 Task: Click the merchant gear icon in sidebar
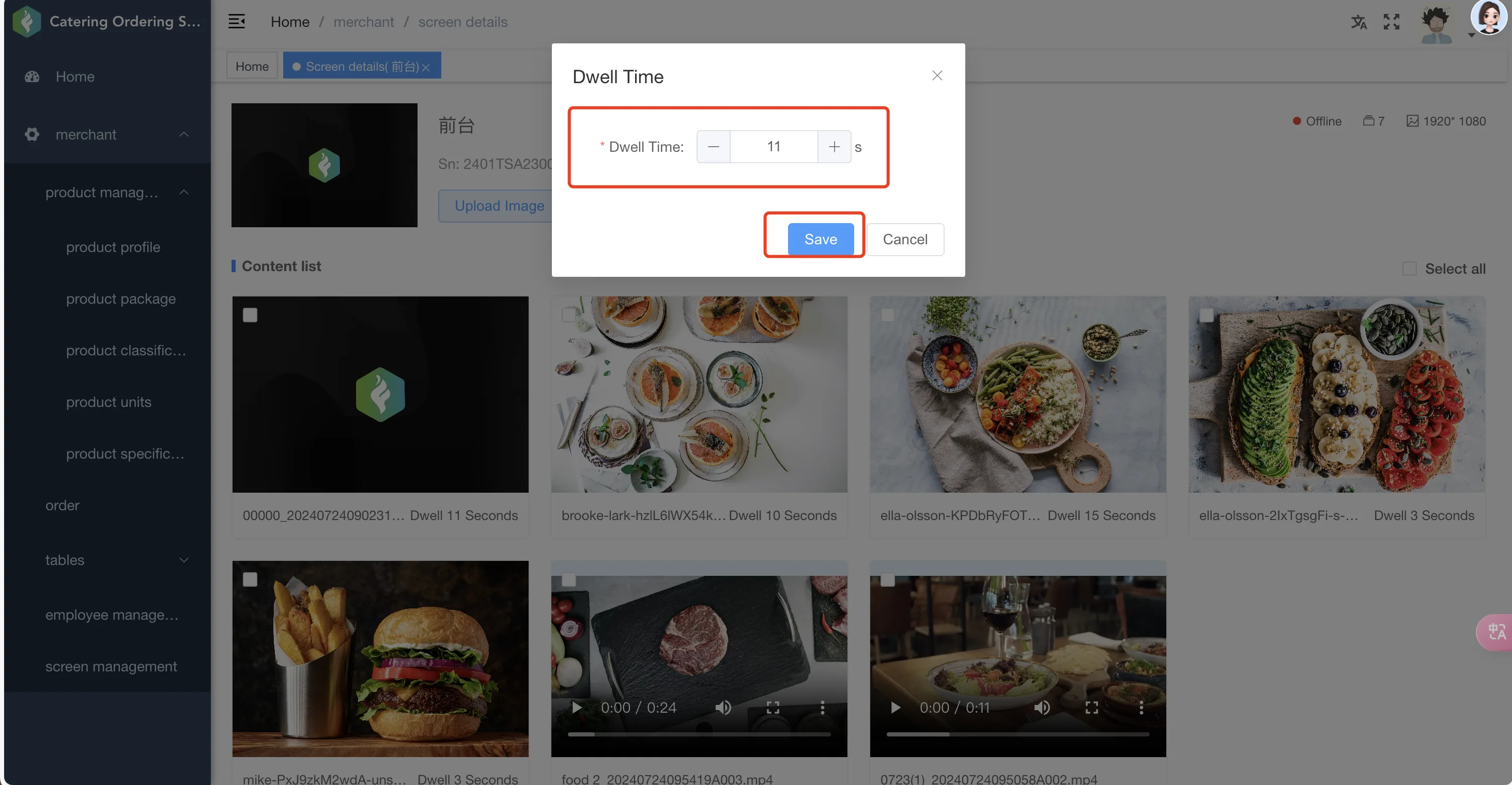[x=32, y=134]
